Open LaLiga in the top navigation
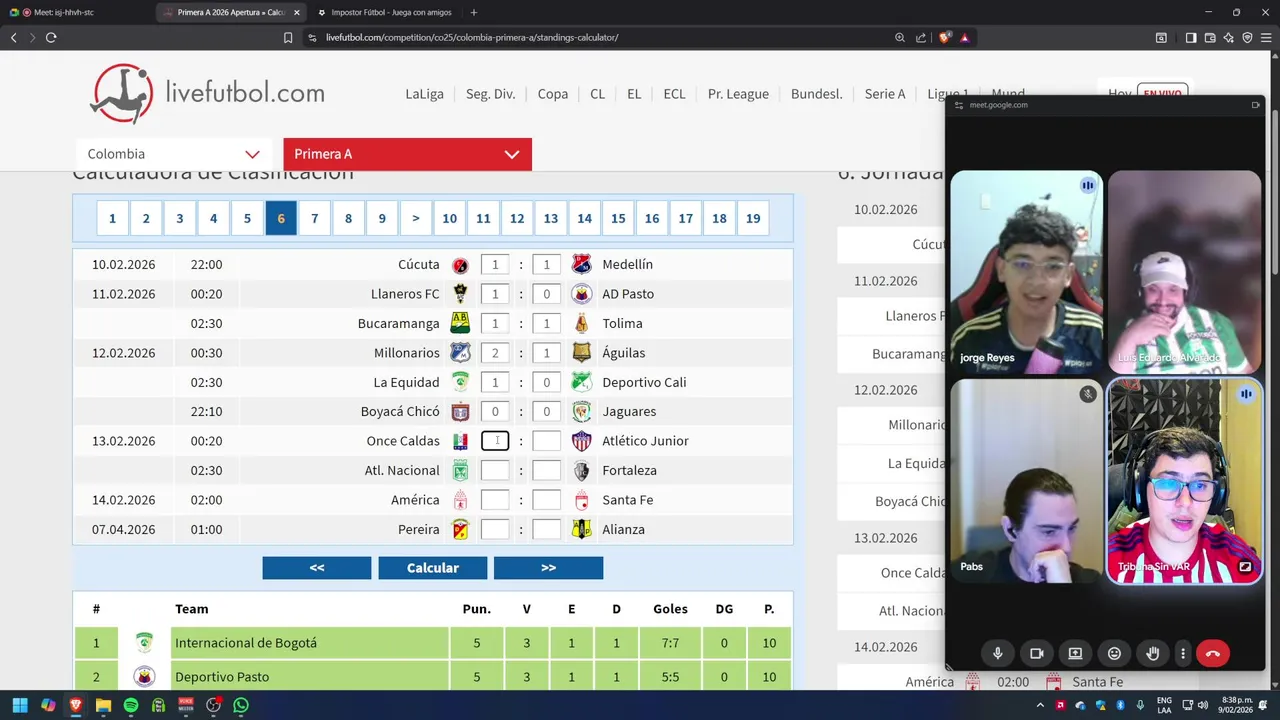This screenshot has width=1280, height=720. pyautogui.click(x=425, y=94)
